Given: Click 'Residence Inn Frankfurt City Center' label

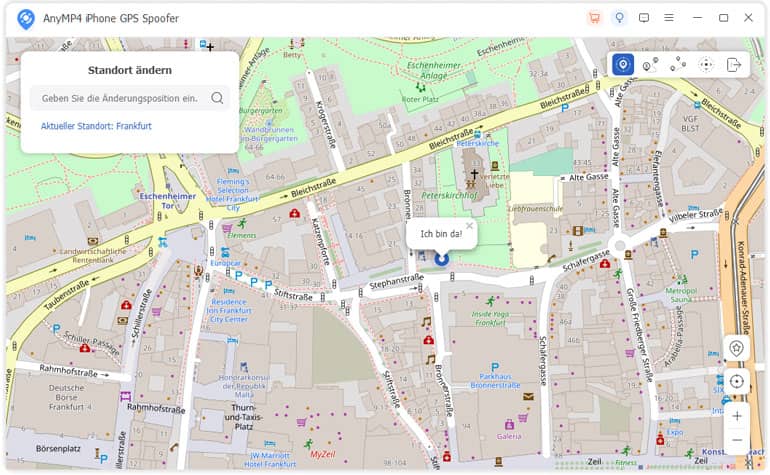Looking at the screenshot, I should coord(229,310).
